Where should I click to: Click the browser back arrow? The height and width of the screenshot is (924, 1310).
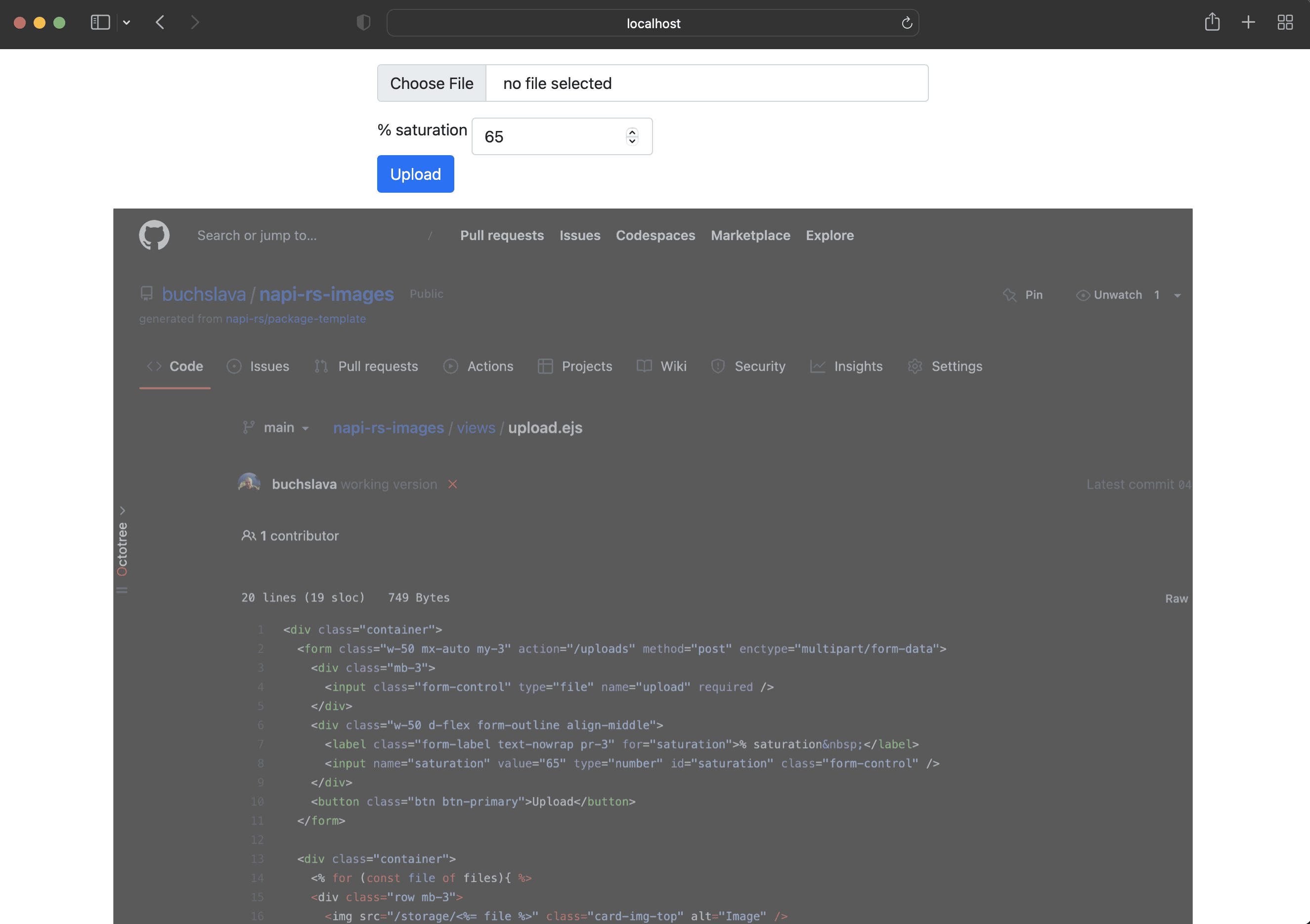point(160,23)
